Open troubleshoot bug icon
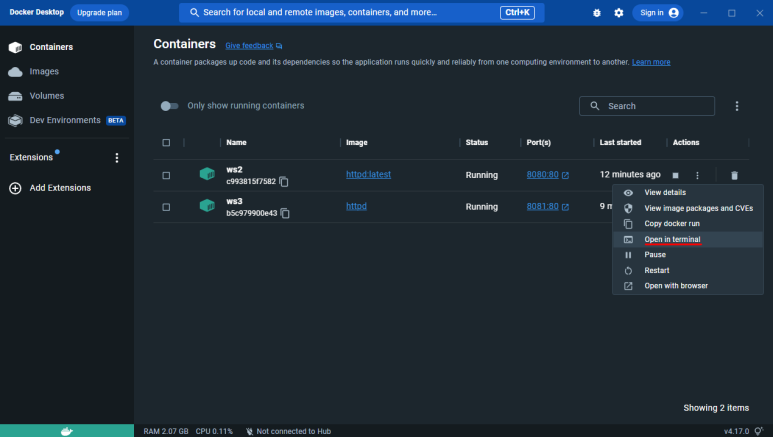This screenshot has width=773, height=437. coord(597,13)
